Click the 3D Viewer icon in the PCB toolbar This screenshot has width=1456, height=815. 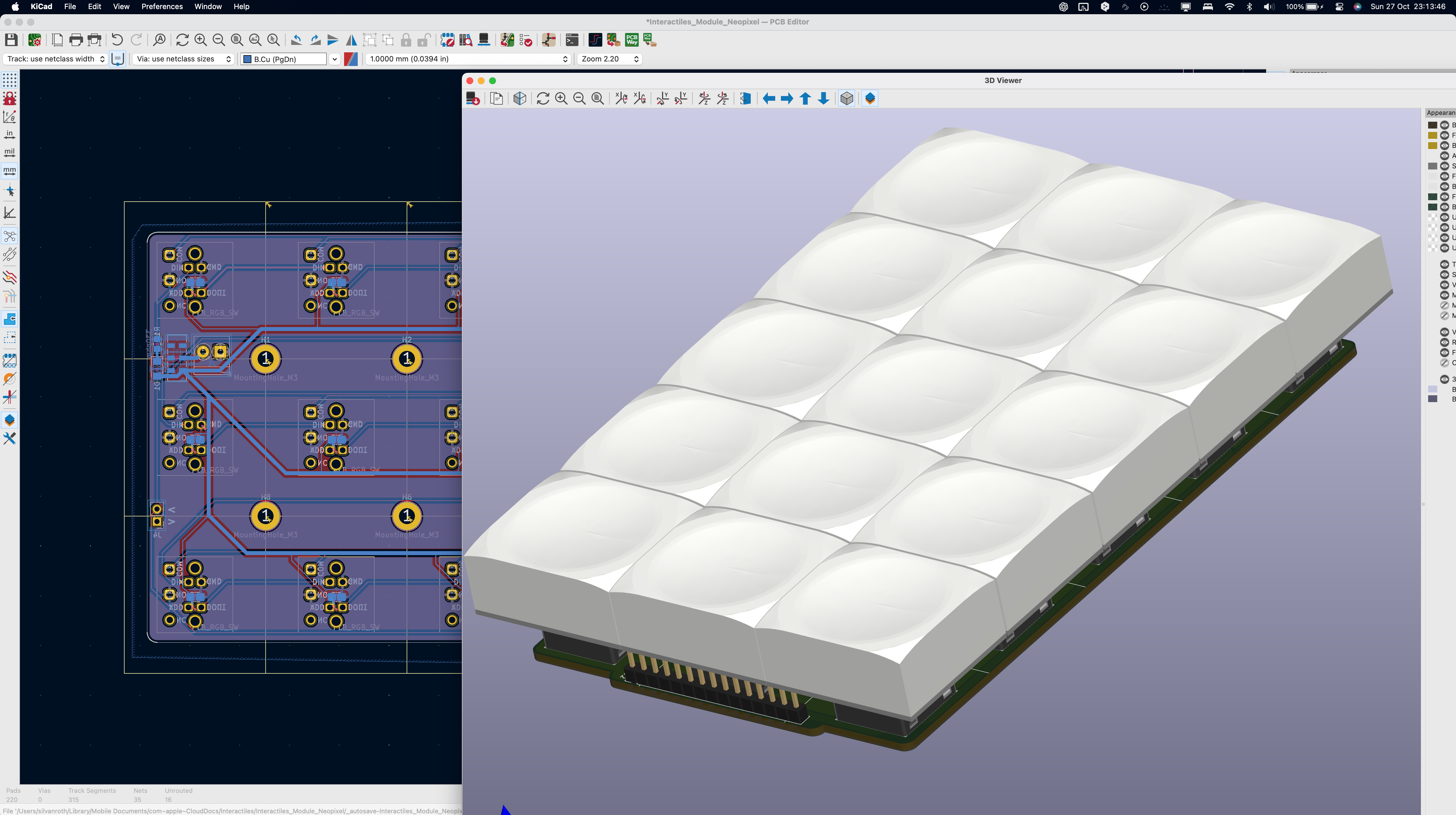pos(484,40)
